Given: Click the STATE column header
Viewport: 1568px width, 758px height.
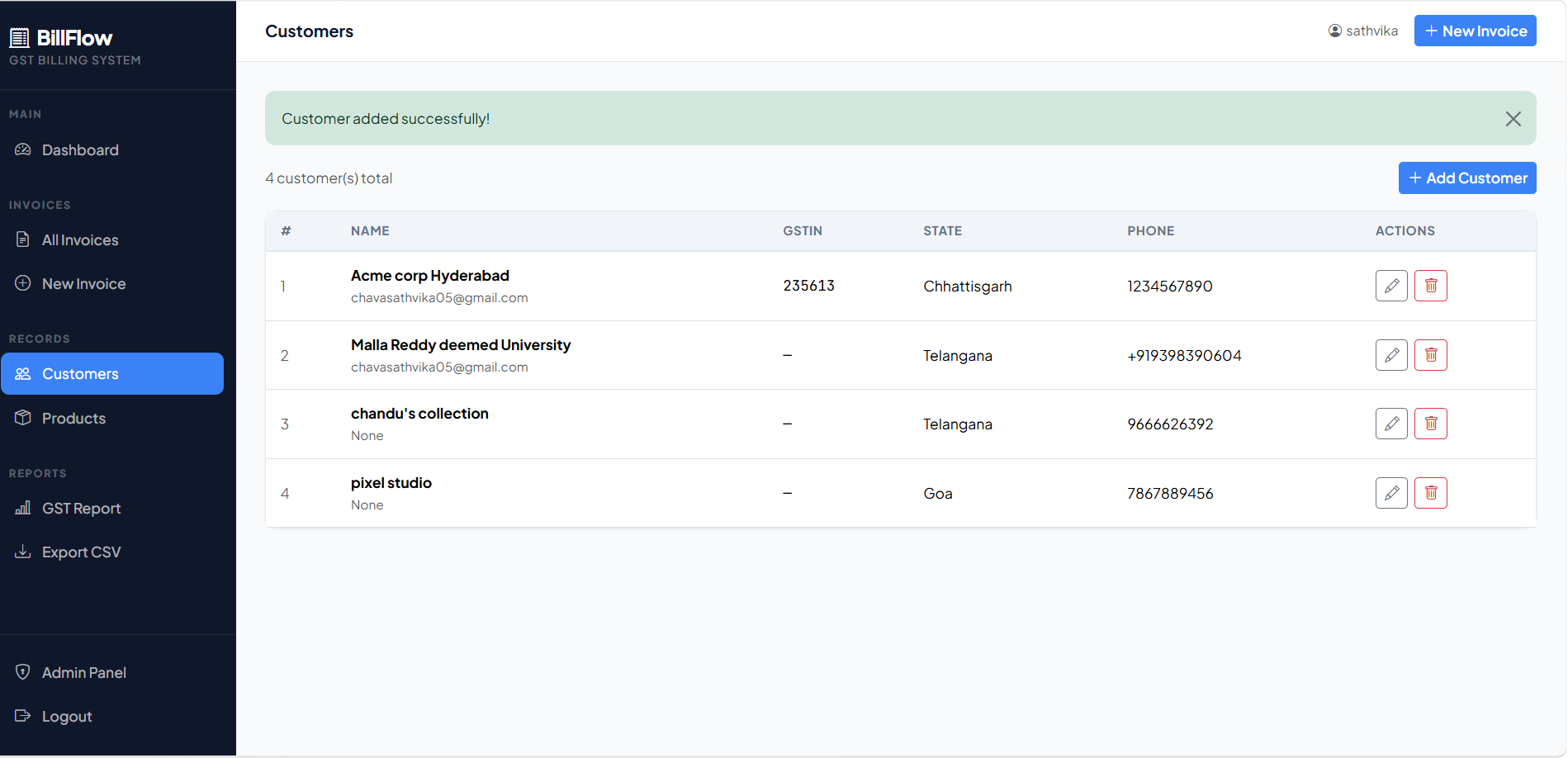Looking at the screenshot, I should click(x=943, y=231).
